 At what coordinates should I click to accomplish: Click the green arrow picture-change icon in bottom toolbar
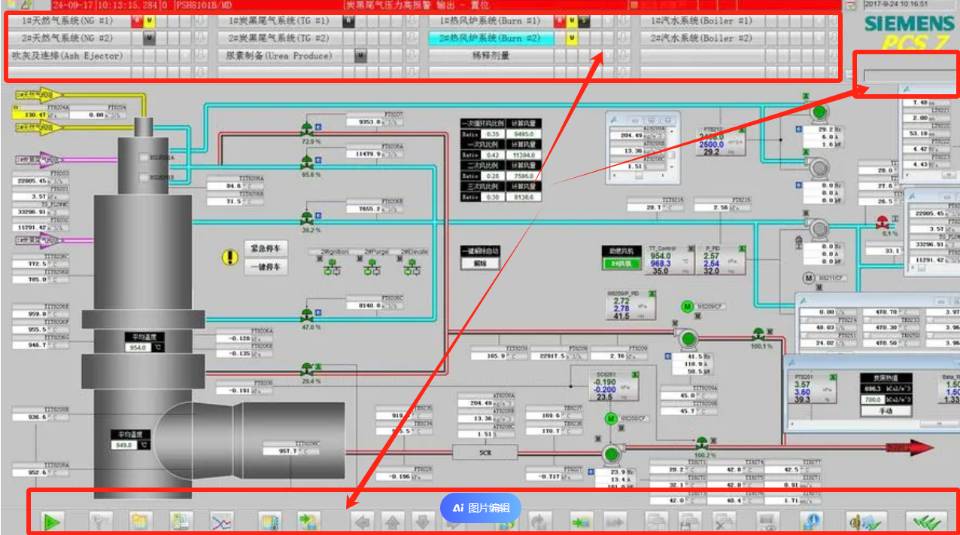580,522
